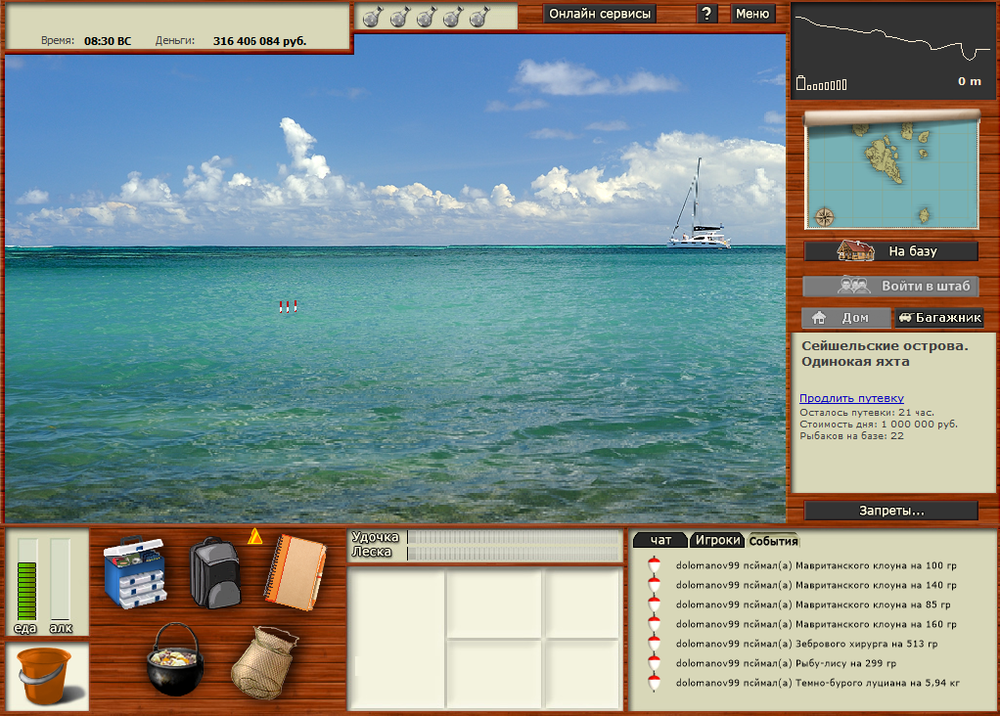Click the yellow warning triangle
Screen dimensions: 1000x716
(x=254, y=536)
